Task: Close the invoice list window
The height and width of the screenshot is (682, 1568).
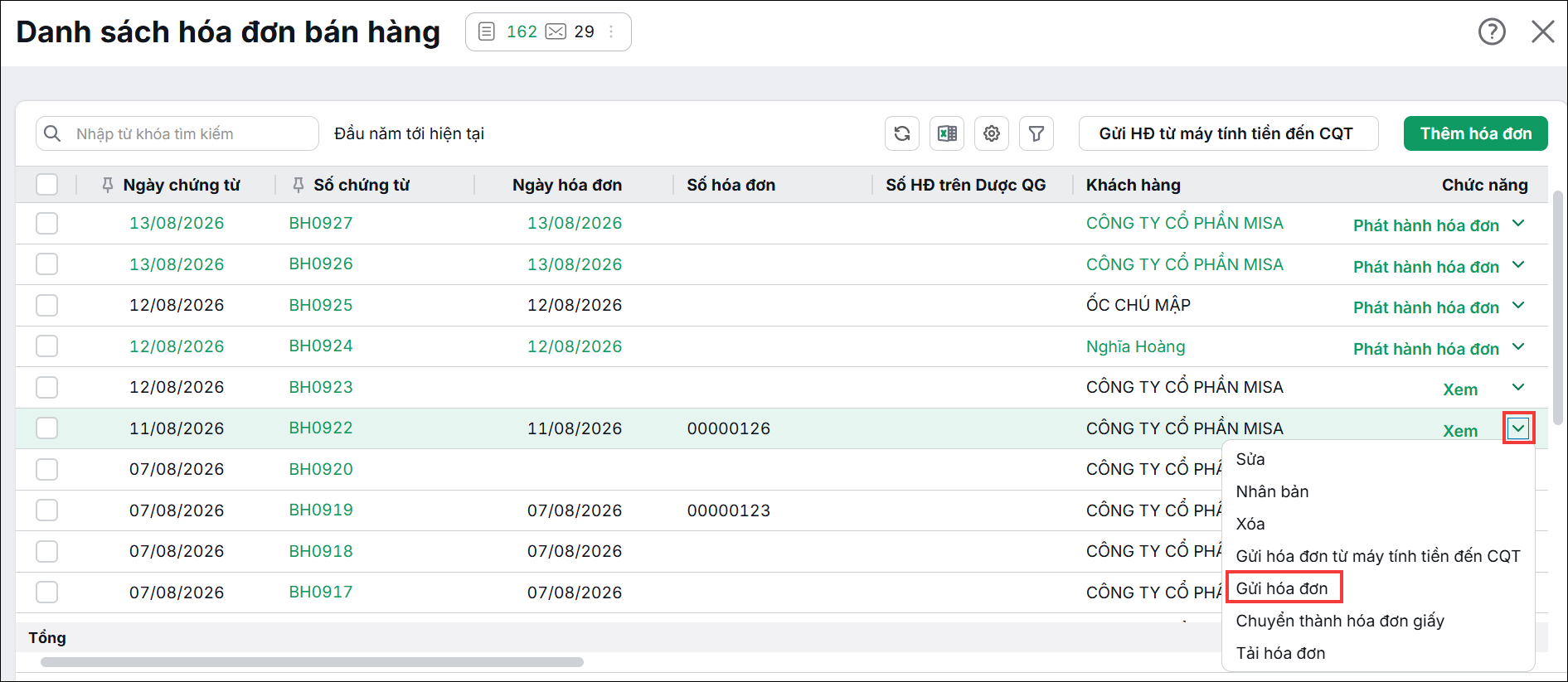Action: tap(1542, 31)
